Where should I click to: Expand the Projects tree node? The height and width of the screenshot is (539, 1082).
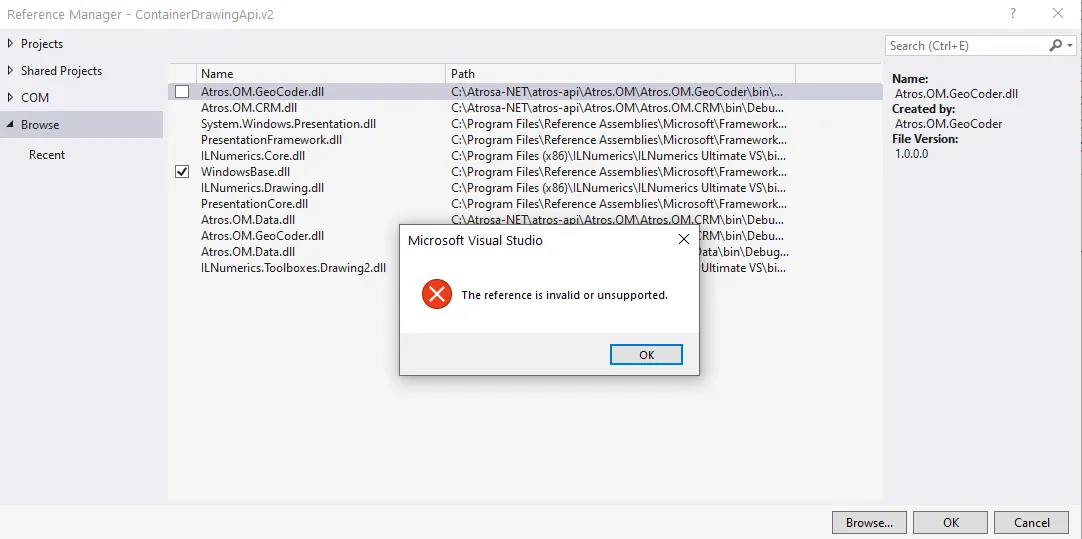[x=10, y=43]
